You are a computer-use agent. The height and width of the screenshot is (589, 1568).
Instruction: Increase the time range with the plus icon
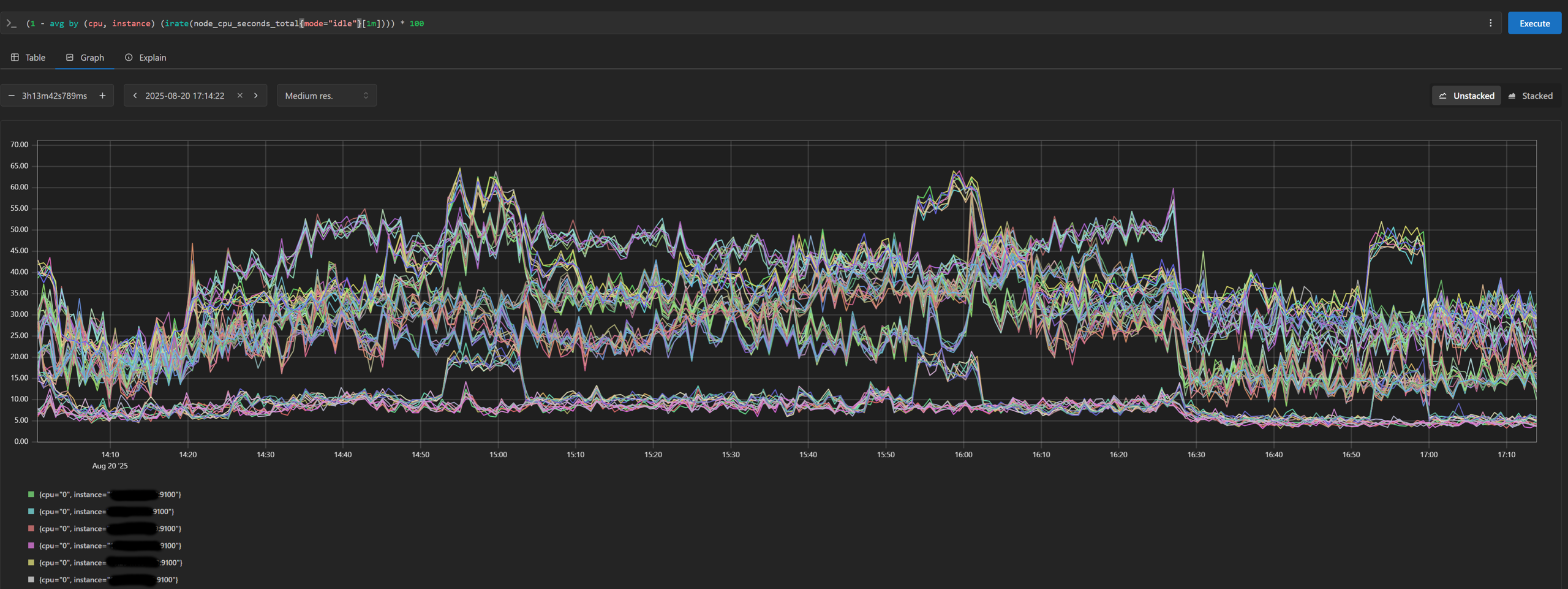(x=102, y=96)
